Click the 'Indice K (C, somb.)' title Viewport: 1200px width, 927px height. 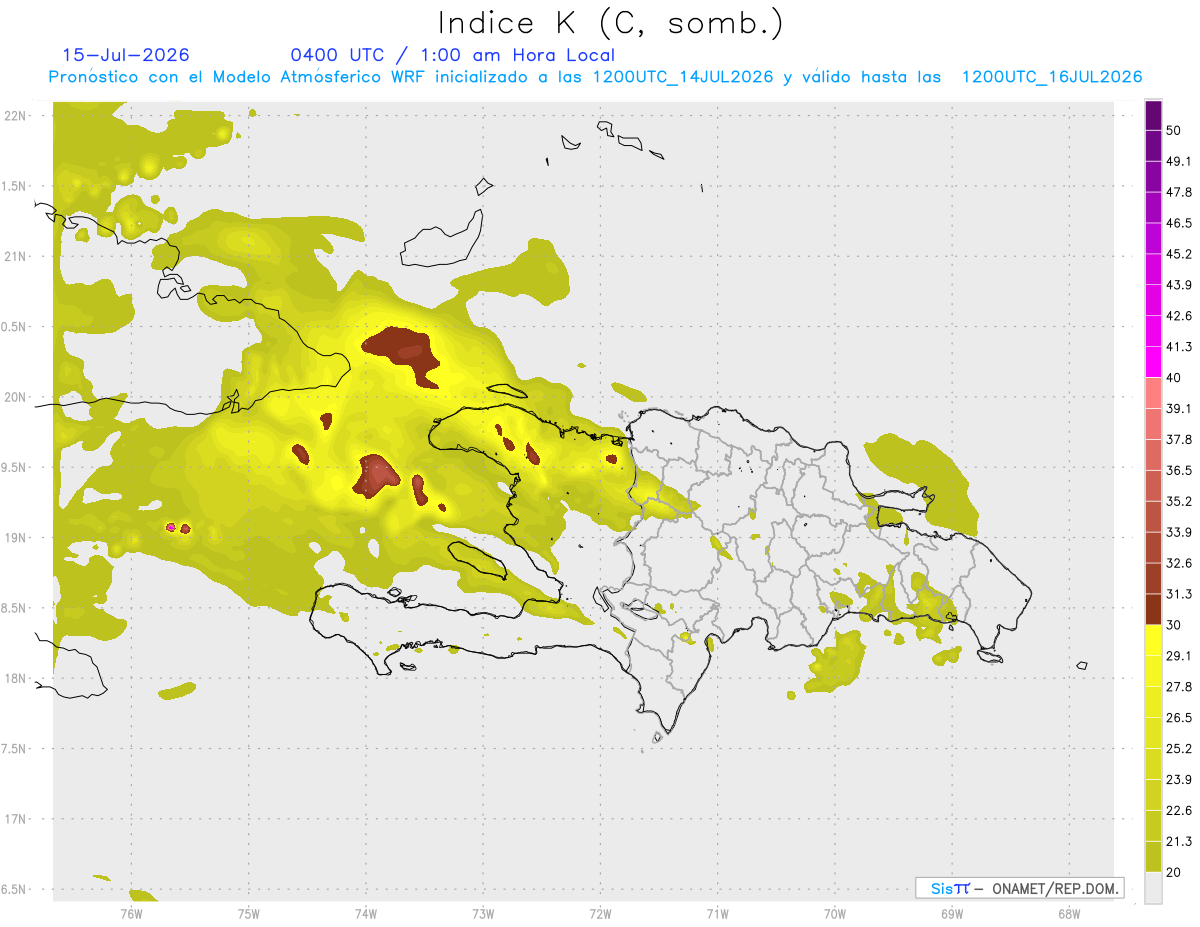pyautogui.click(x=610, y=22)
